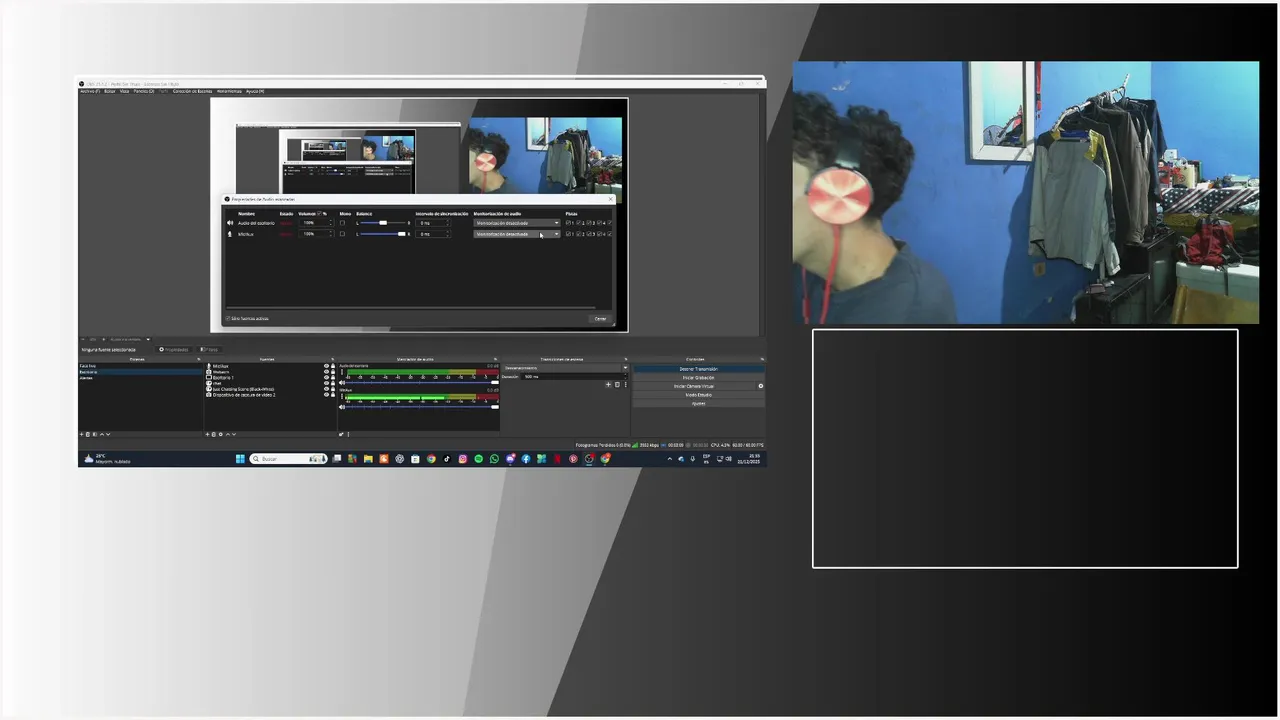Click the Mic/Aux microphone icon in audio properties

tap(230, 234)
